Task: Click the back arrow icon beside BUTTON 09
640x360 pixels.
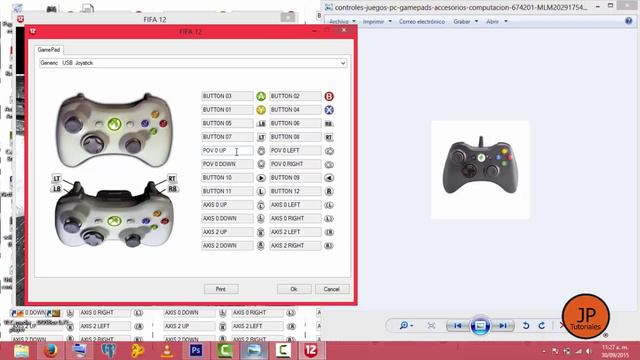Action: coord(329,178)
